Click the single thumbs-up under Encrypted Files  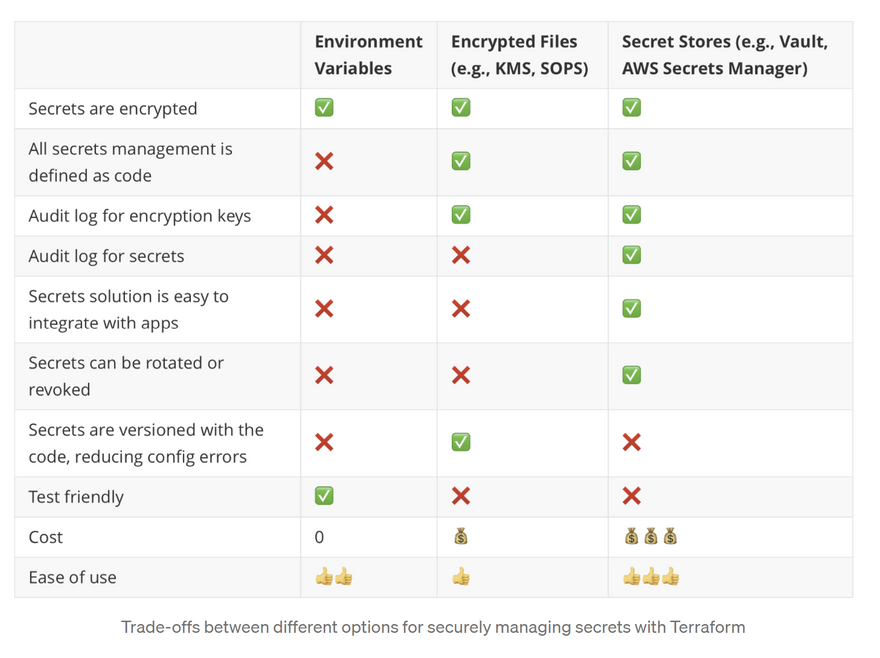click(460, 577)
